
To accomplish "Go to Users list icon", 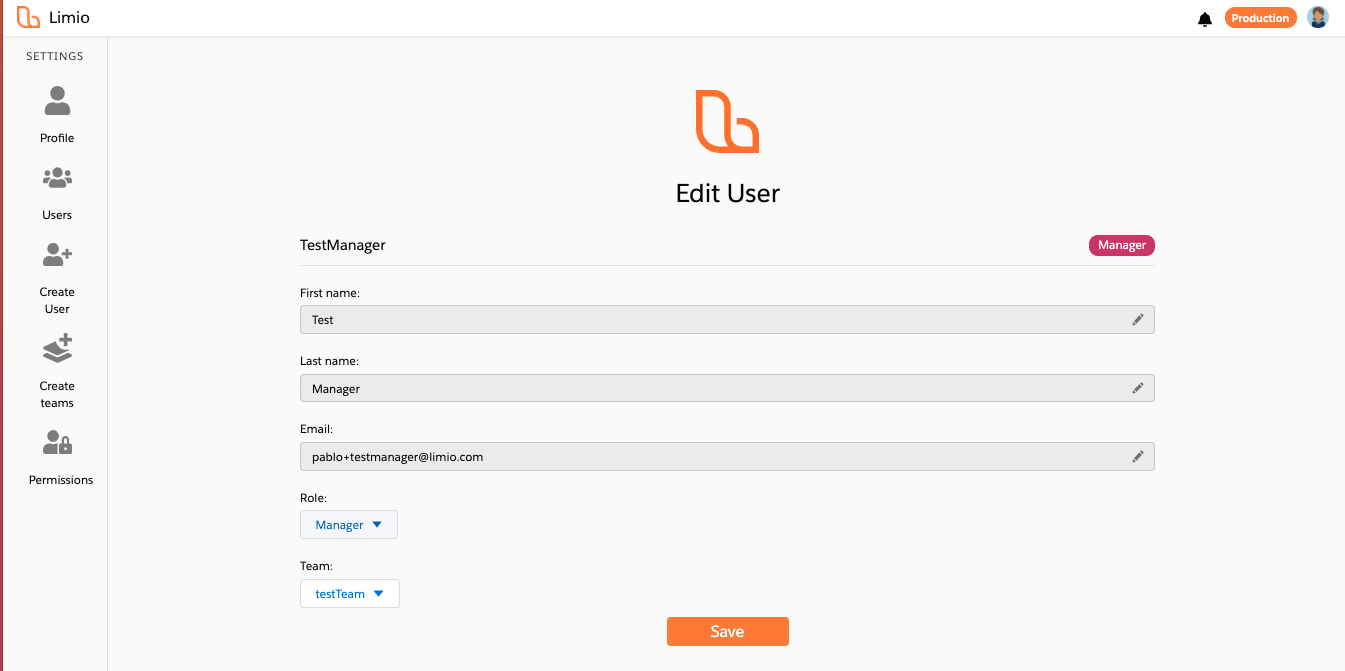I will coord(57,178).
